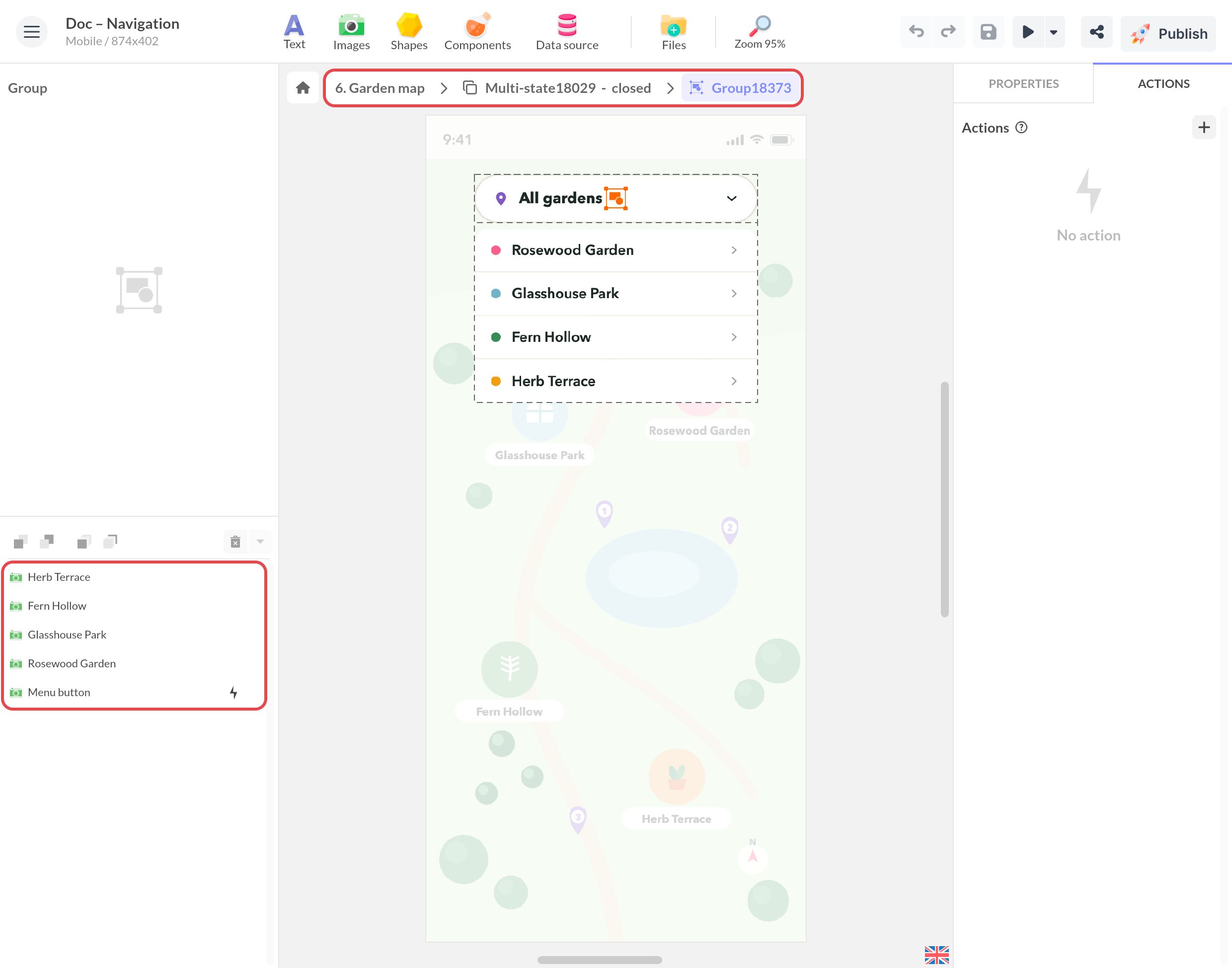Open the hamburger main menu
The height and width of the screenshot is (968, 1232).
[x=32, y=32]
